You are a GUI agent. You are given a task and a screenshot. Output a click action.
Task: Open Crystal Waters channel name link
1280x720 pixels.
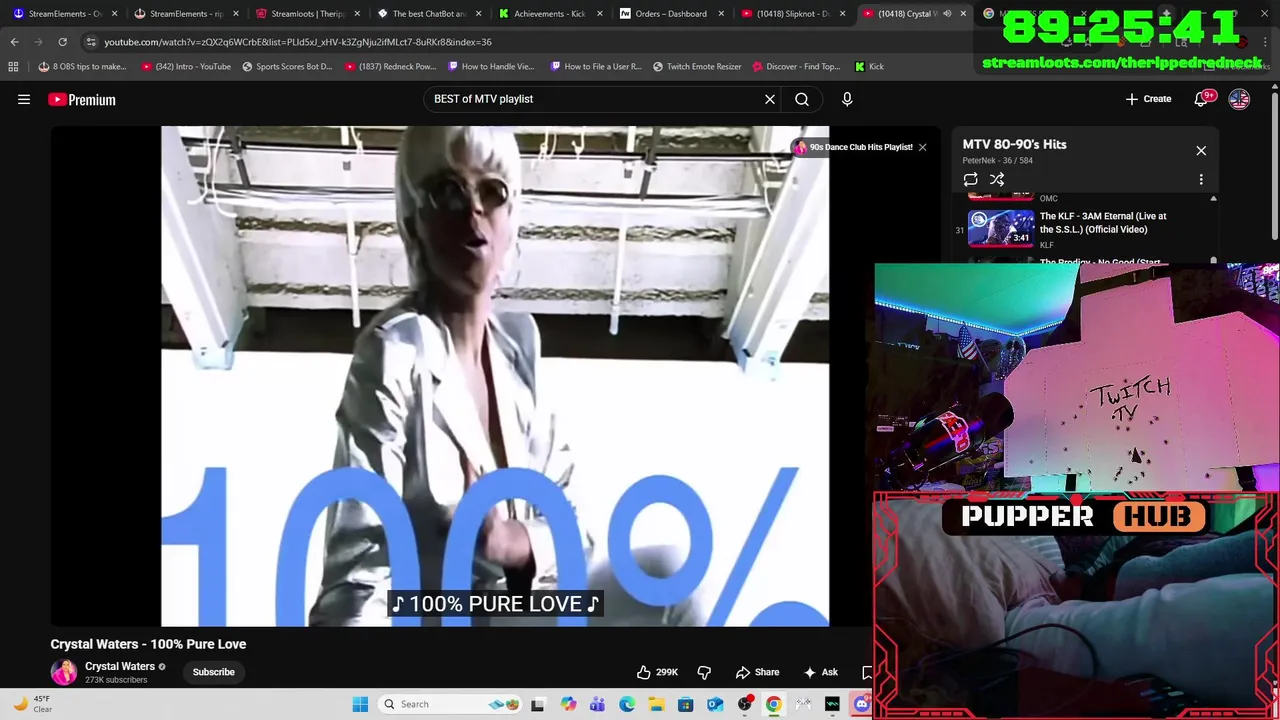pos(120,666)
